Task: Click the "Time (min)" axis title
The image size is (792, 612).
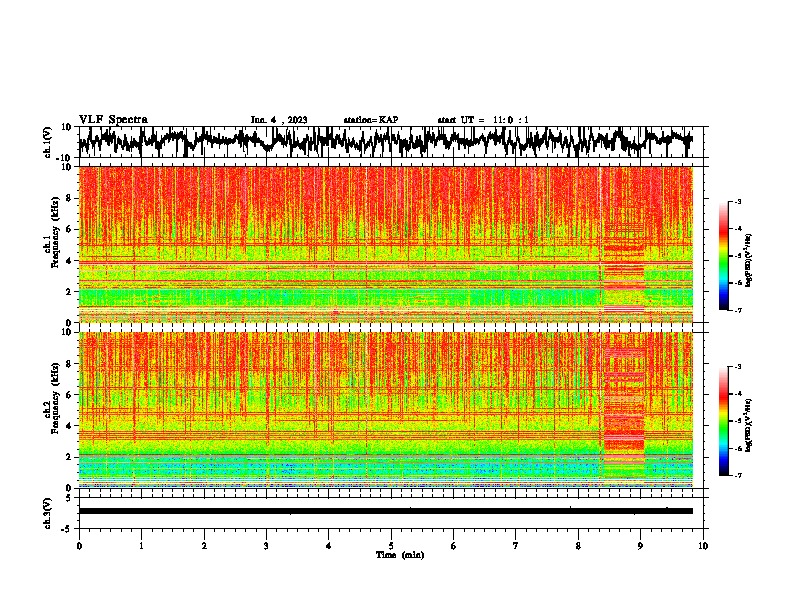Action: (x=400, y=555)
